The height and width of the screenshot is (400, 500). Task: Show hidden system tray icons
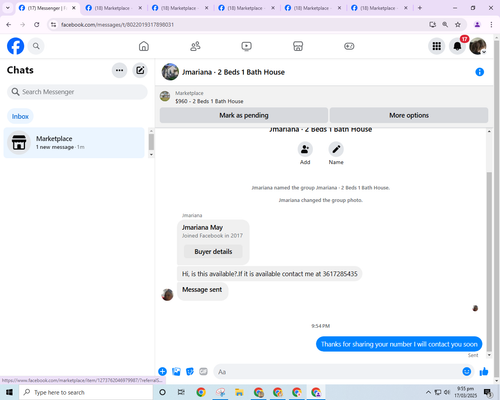(x=428, y=392)
